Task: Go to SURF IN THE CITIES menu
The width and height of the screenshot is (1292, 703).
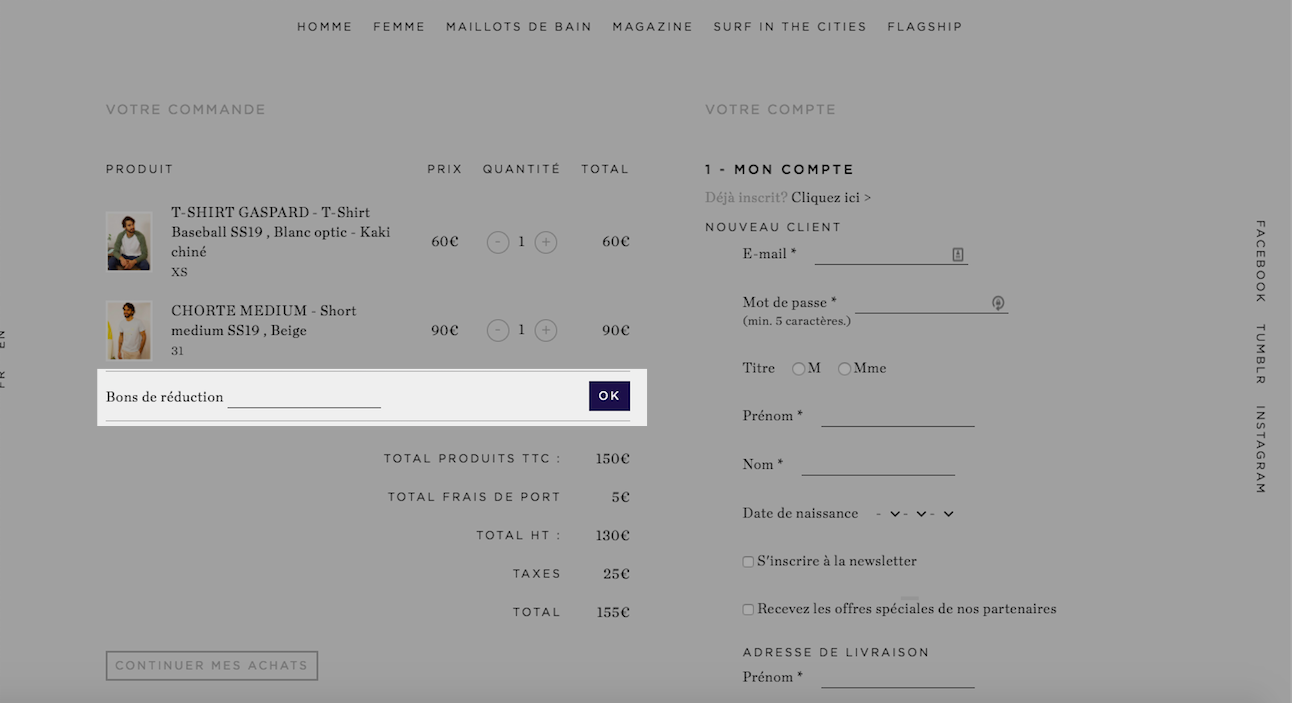Action: [790, 27]
